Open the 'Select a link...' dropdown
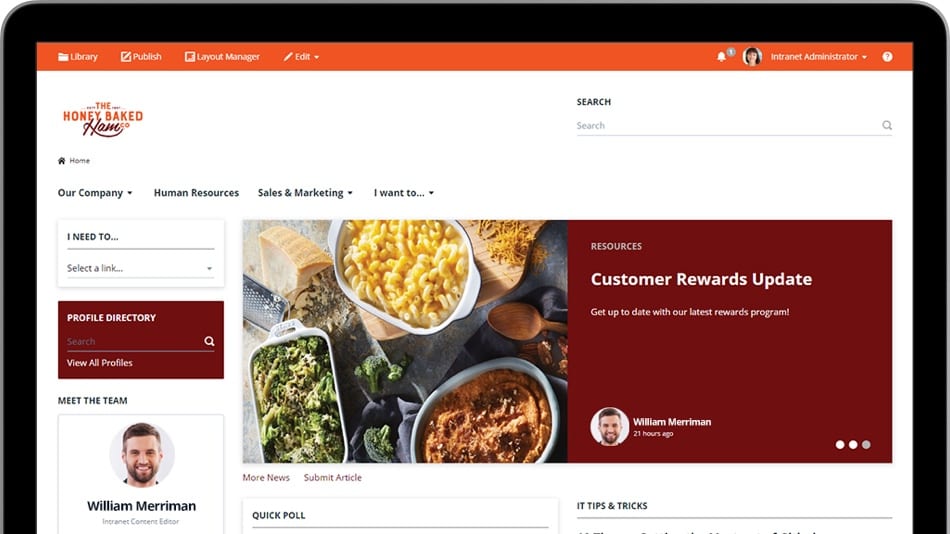Viewport: 950px width, 534px height. click(140, 268)
